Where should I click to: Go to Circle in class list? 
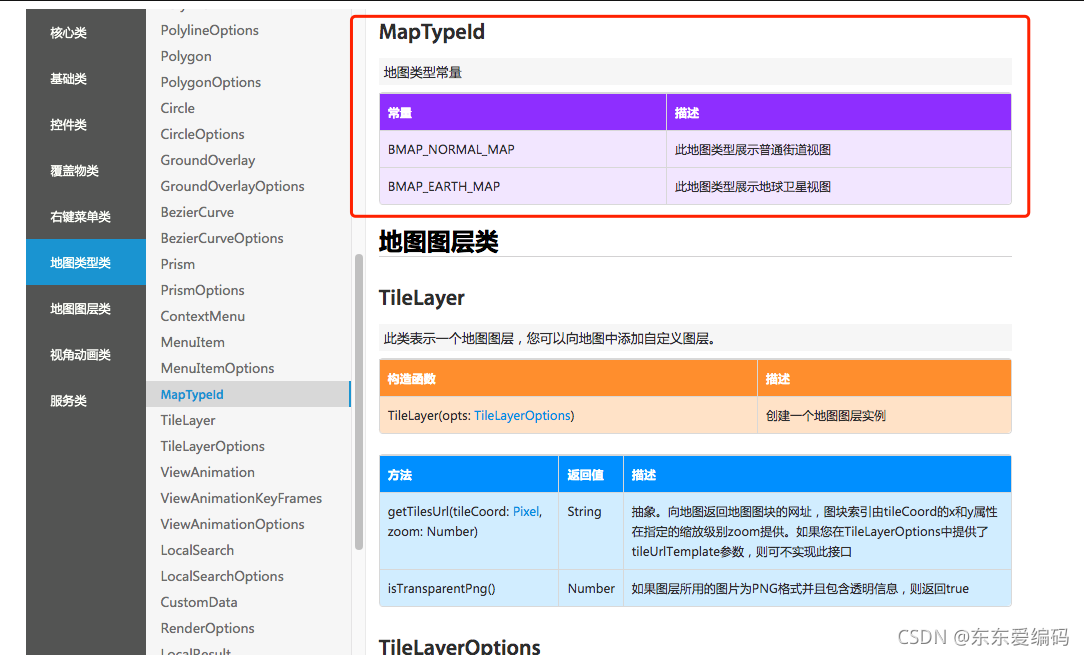point(178,108)
